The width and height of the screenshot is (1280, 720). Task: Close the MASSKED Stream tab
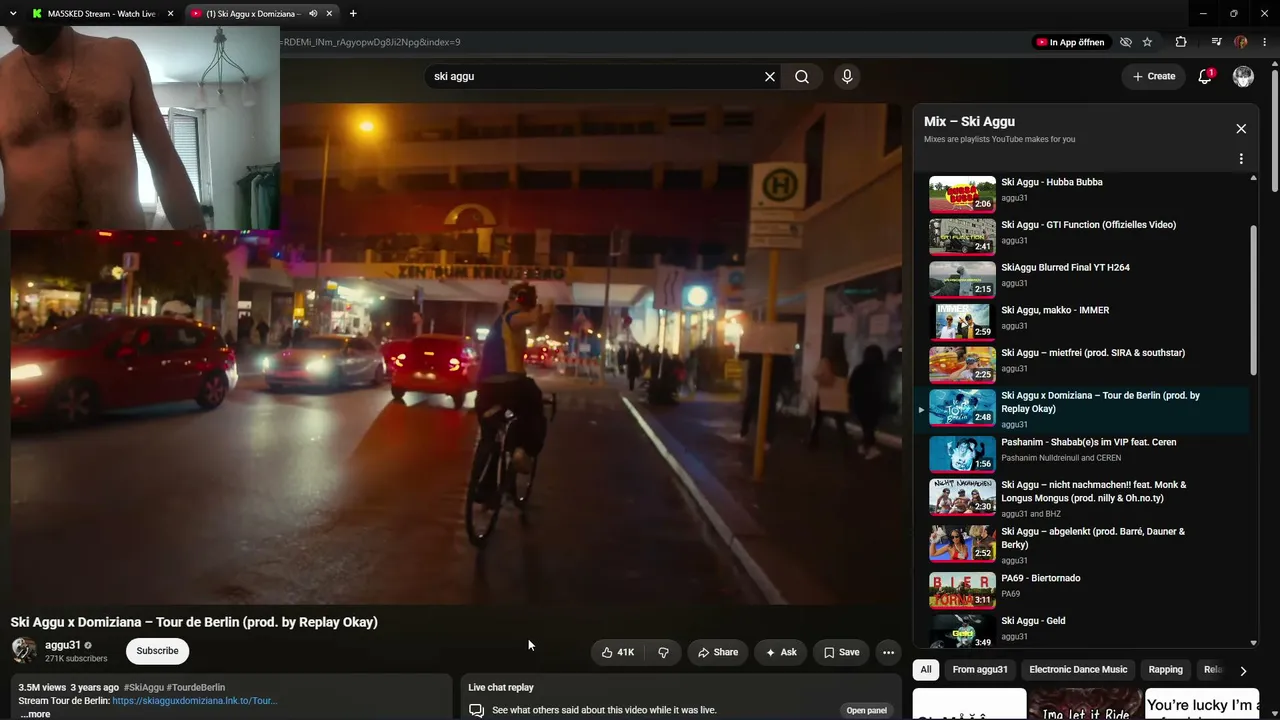pyautogui.click(x=170, y=14)
